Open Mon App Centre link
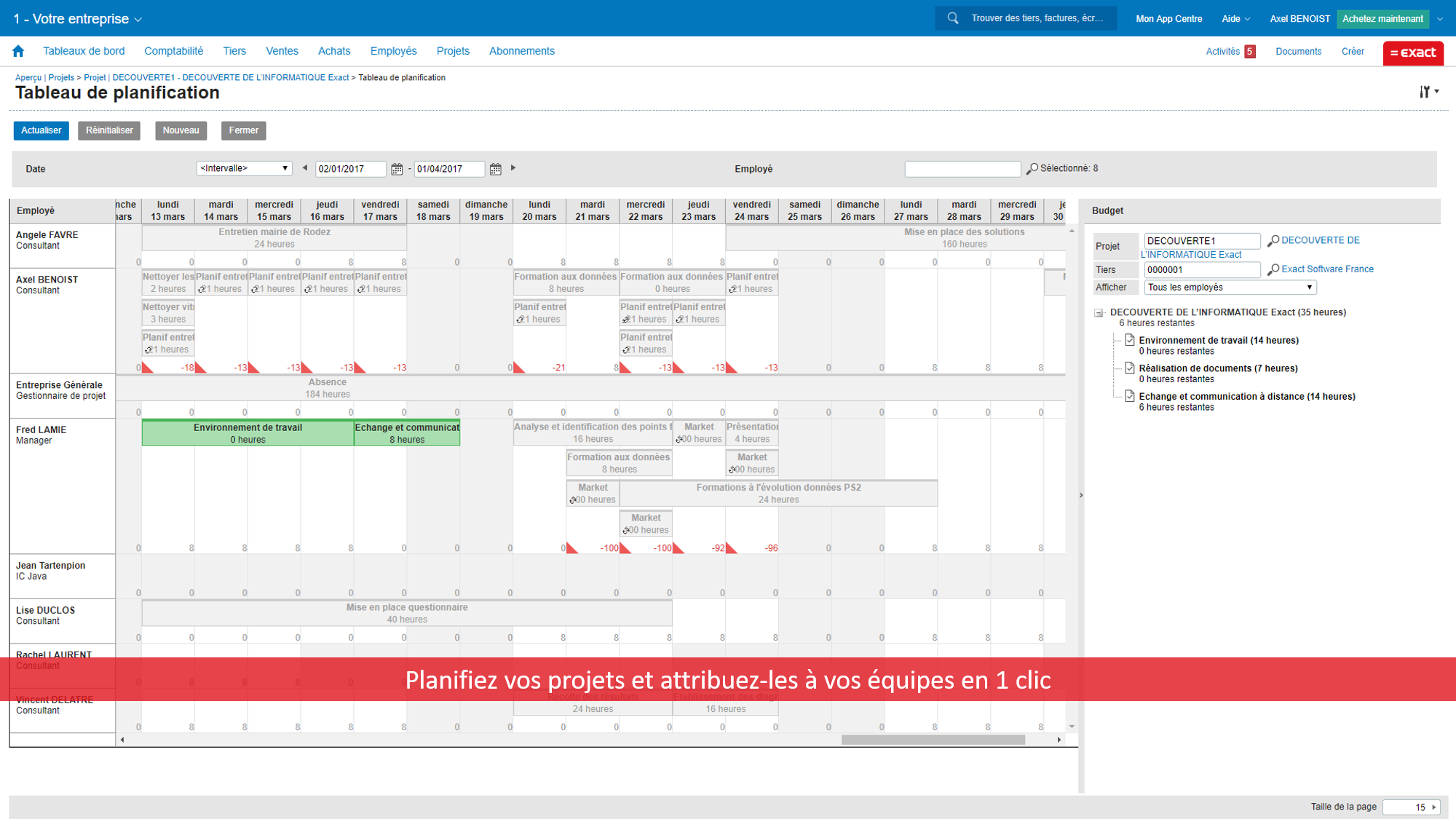This screenshot has height=819, width=1456. 1168,19
